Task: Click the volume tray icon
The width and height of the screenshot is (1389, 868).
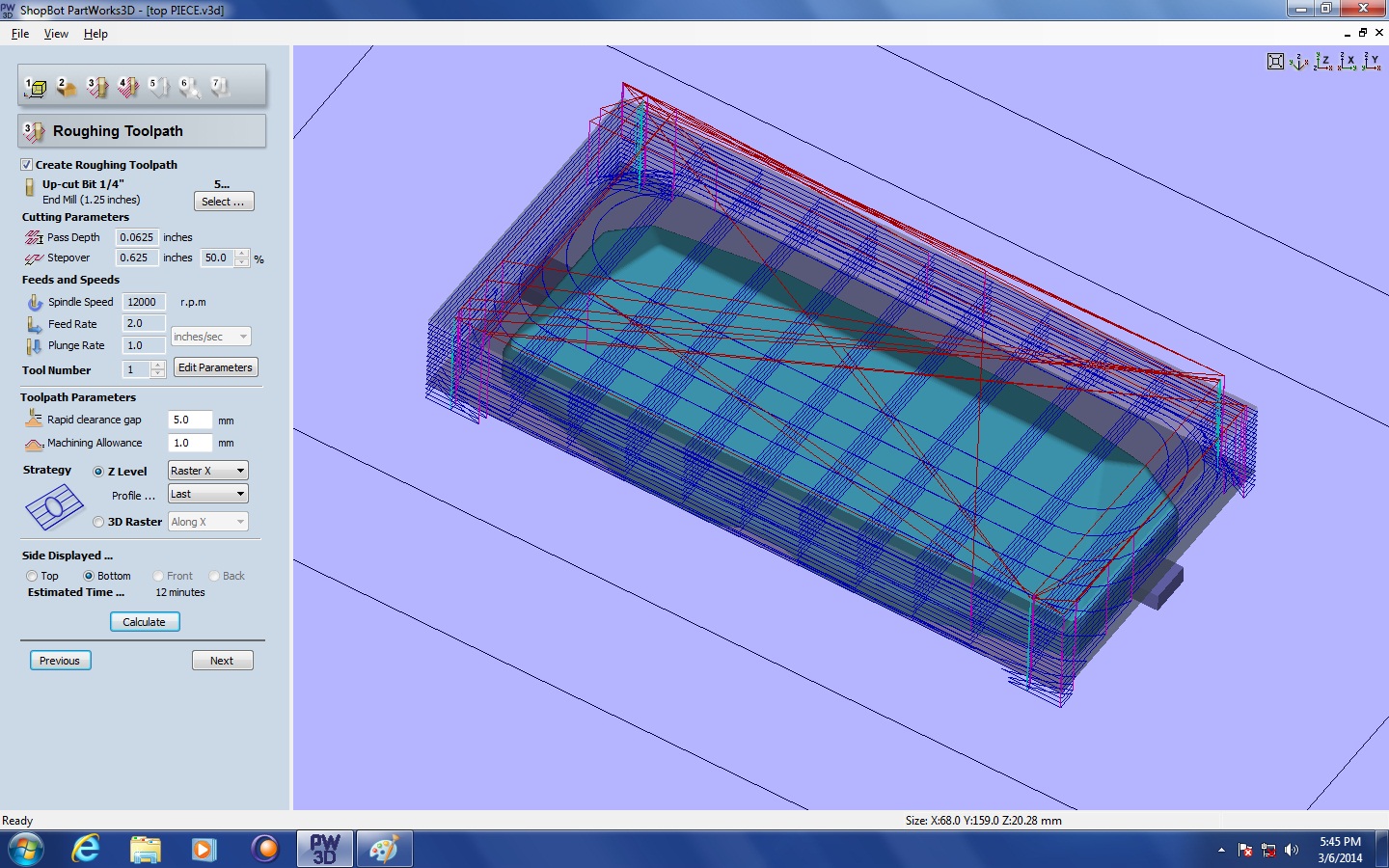Action: pos(1292,850)
